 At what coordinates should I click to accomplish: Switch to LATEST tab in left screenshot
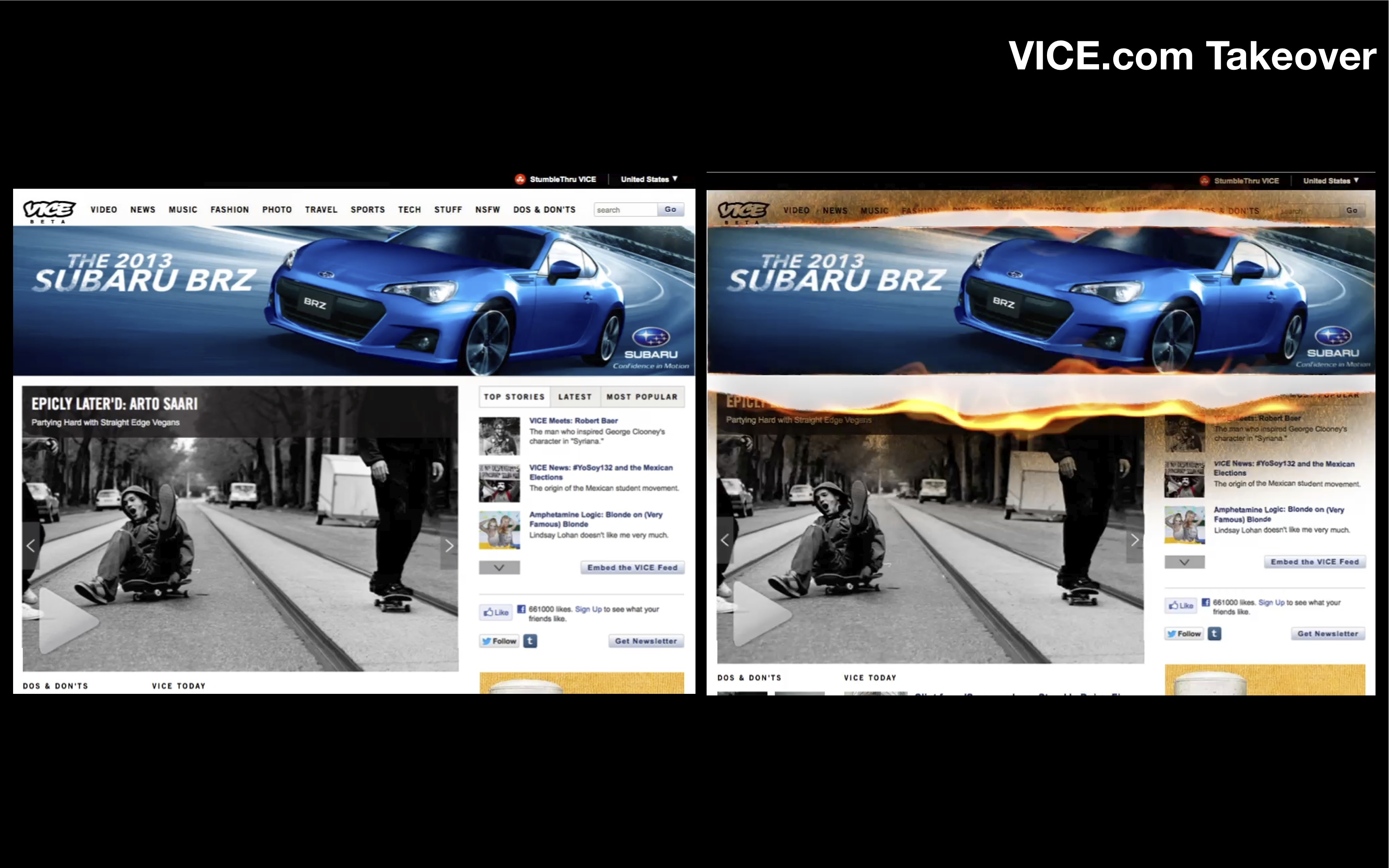tap(574, 397)
